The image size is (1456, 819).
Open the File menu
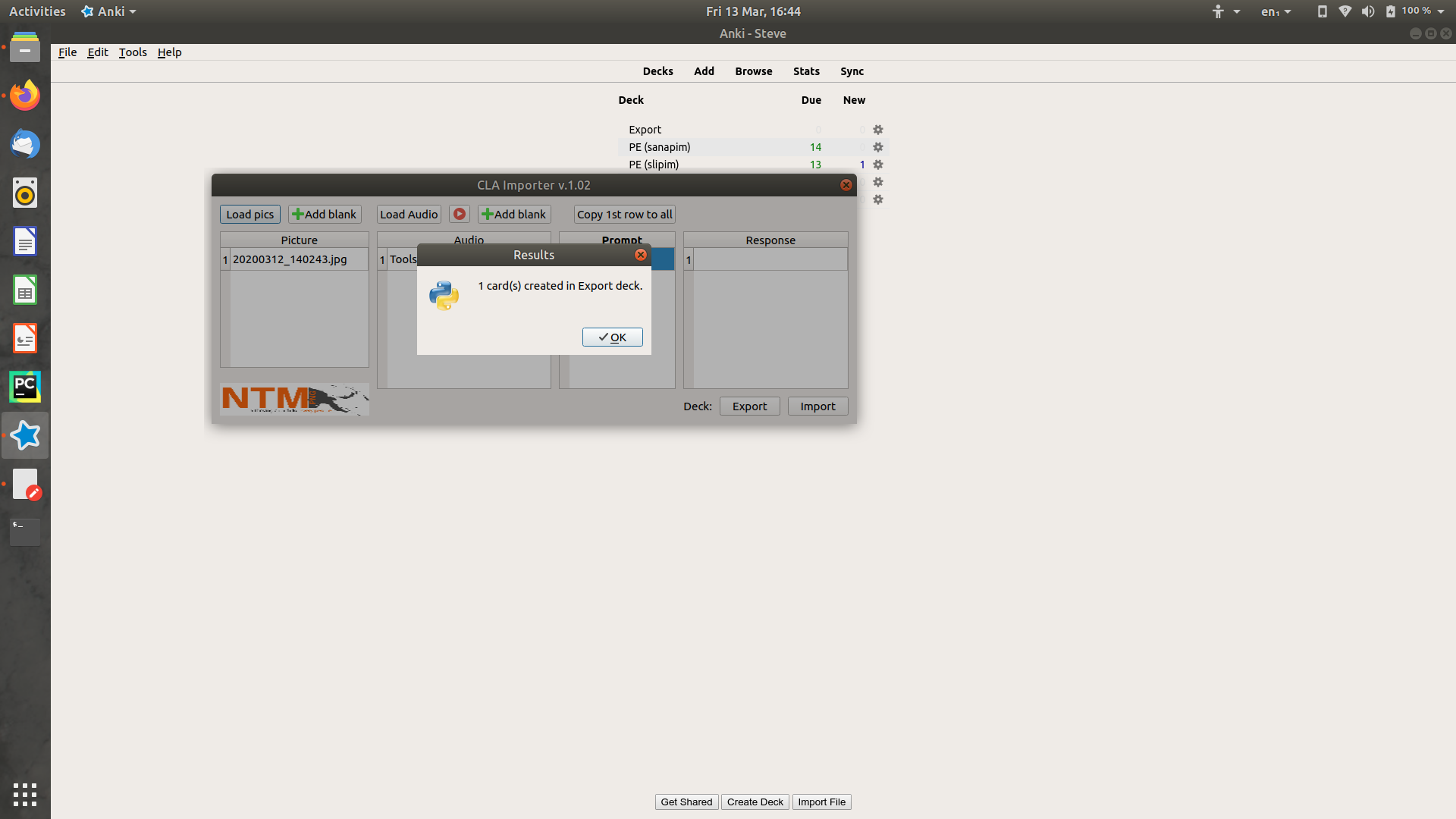(x=67, y=52)
